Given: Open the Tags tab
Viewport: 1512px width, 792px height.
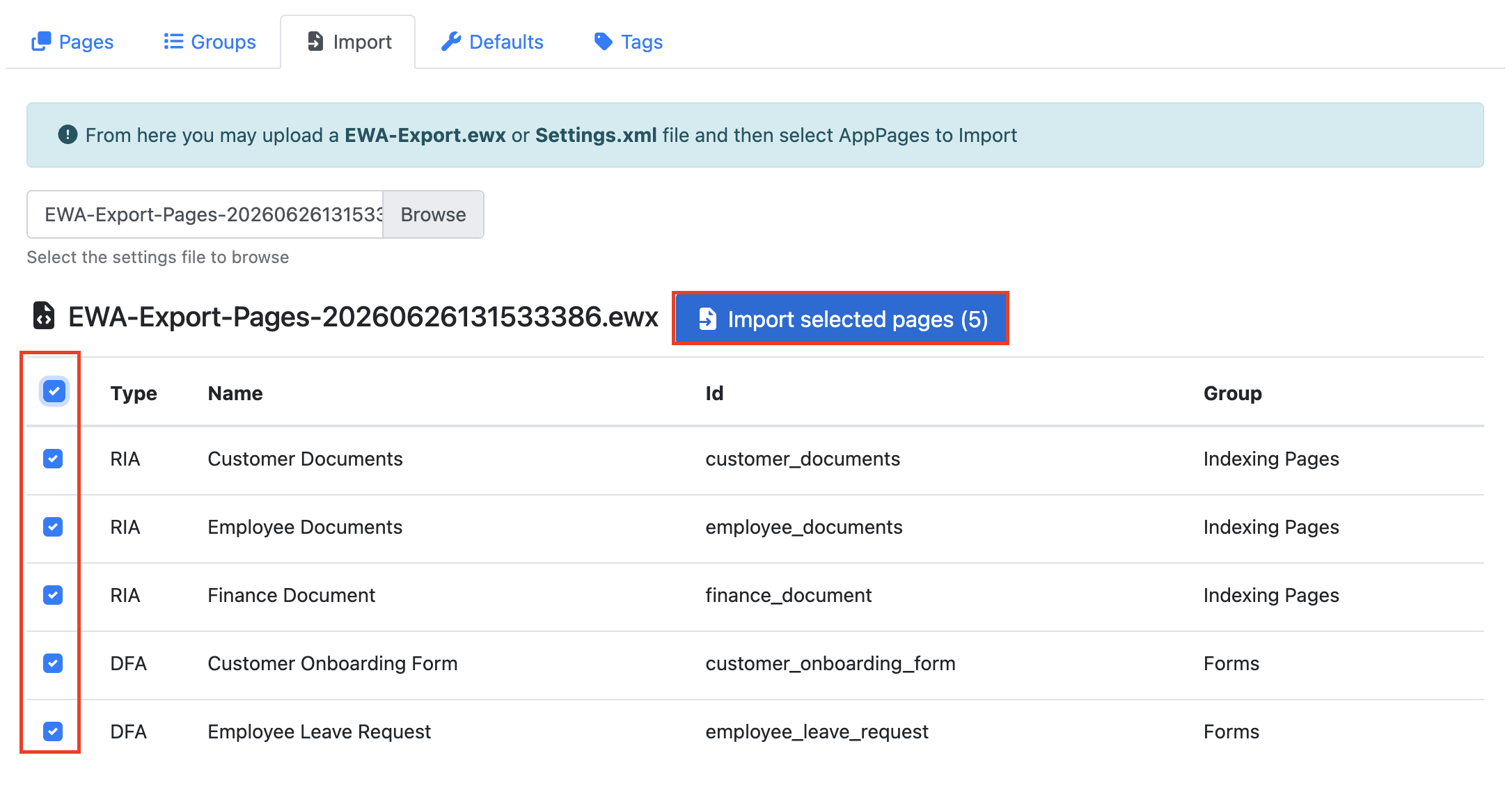Looking at the screenshot, I should click(628, 42).
